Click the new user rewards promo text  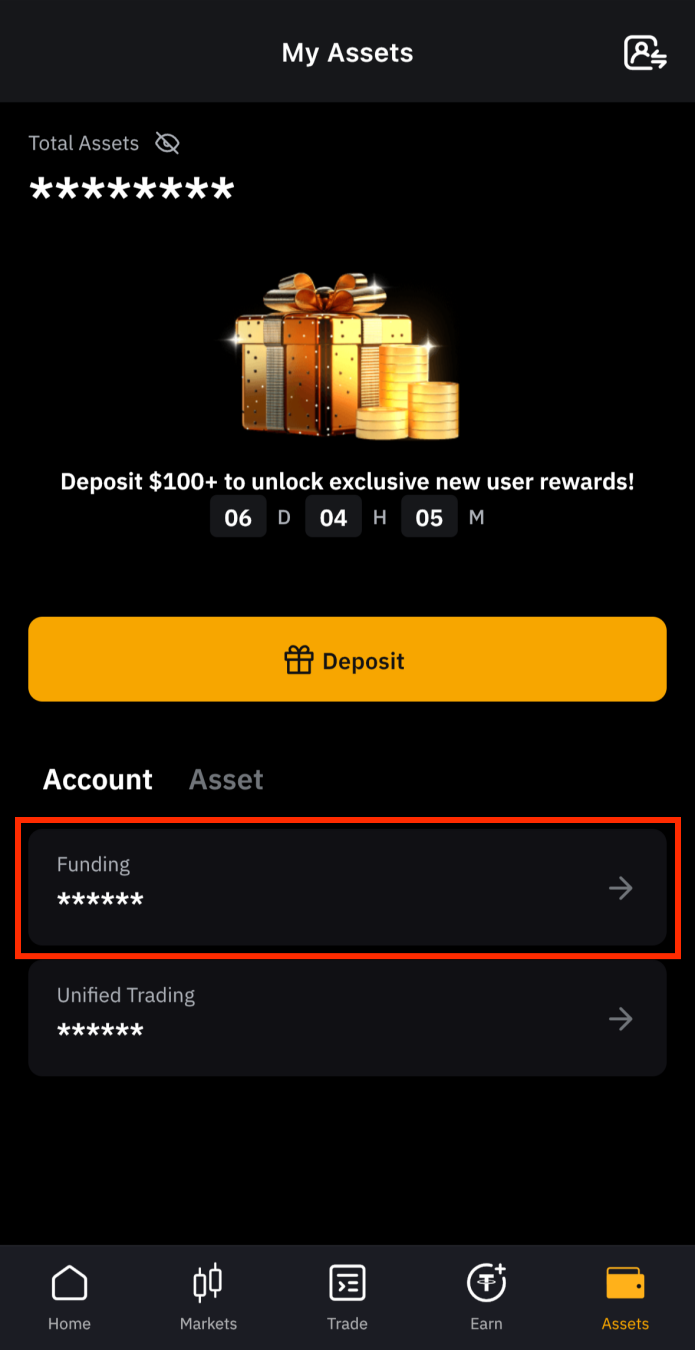(x=347, y=481)
